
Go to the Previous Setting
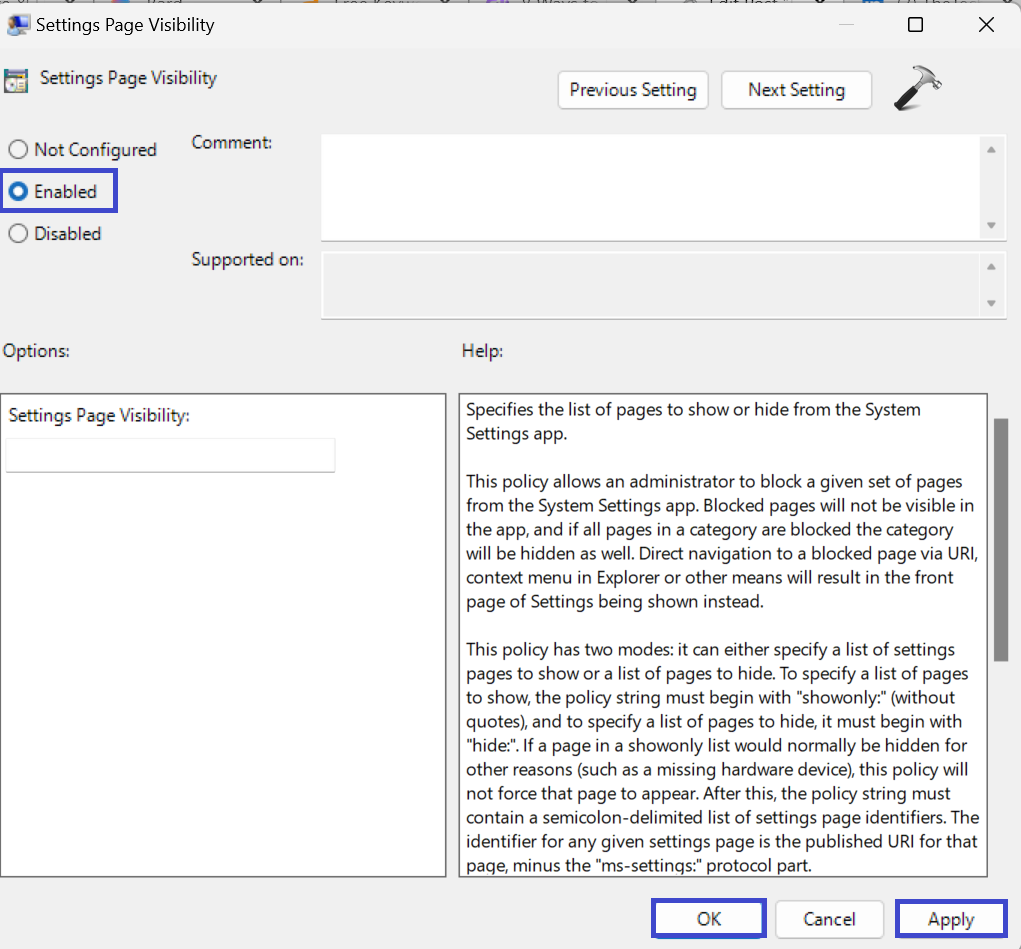tap(633, 90)
